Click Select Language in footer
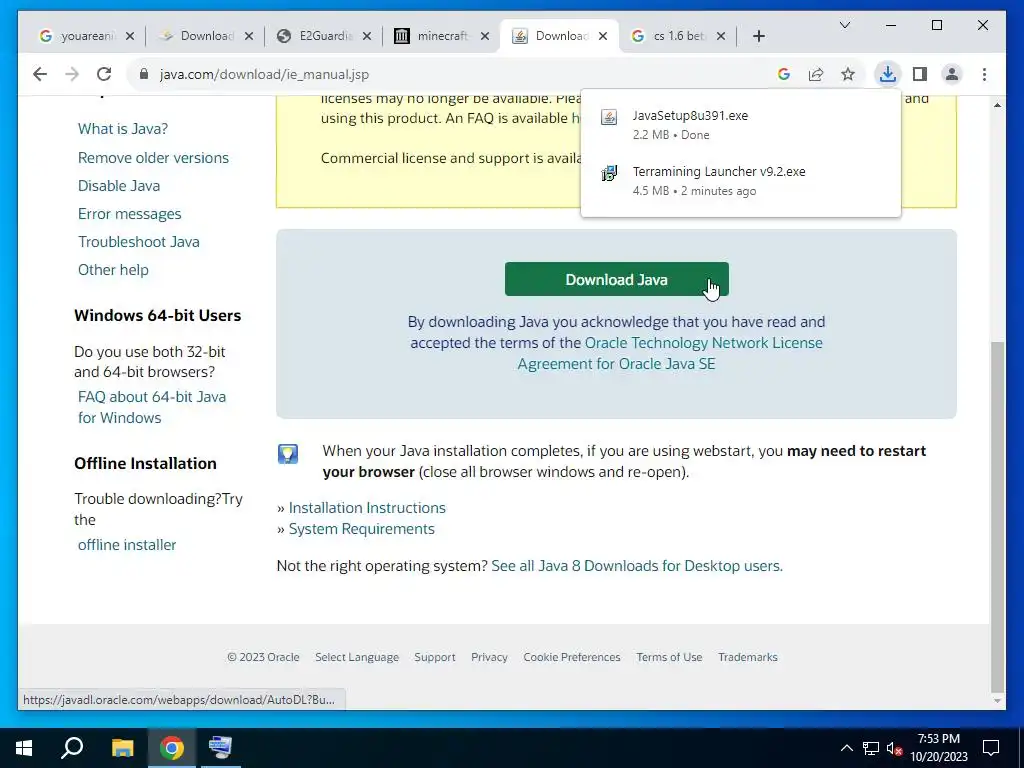The width and height of the screenshot is (1024, 768). click(357, 658)
